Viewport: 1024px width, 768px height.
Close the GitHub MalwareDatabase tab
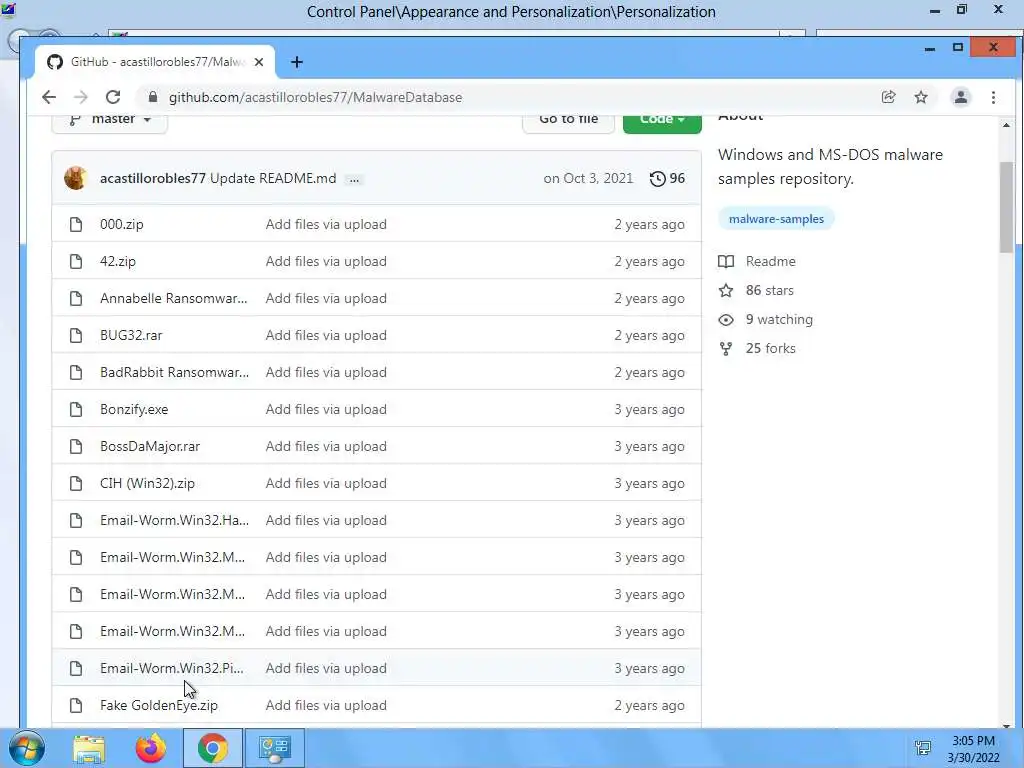point(259,62)
